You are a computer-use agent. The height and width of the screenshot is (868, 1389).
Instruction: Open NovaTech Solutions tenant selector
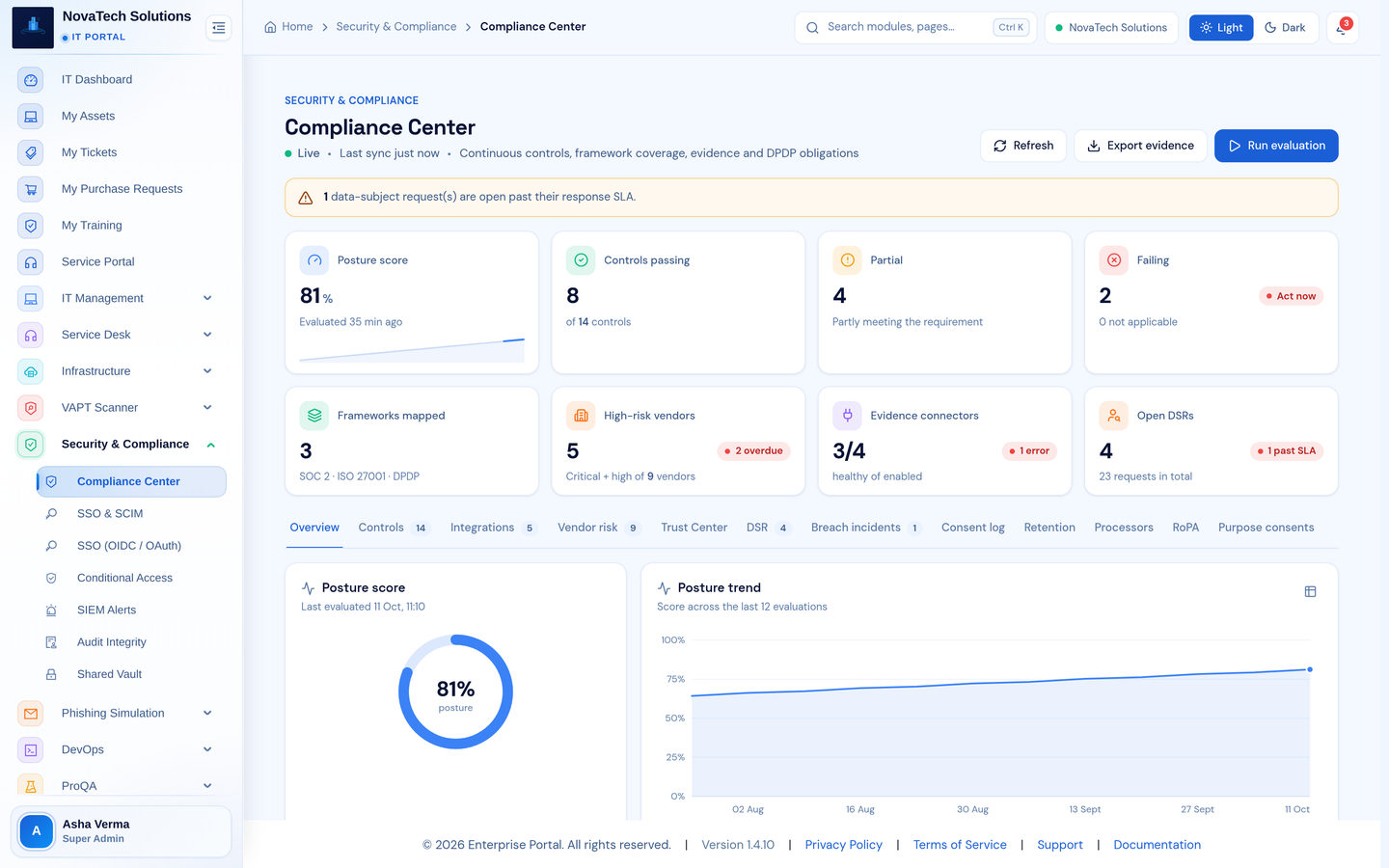click(x=1111, y=28)
